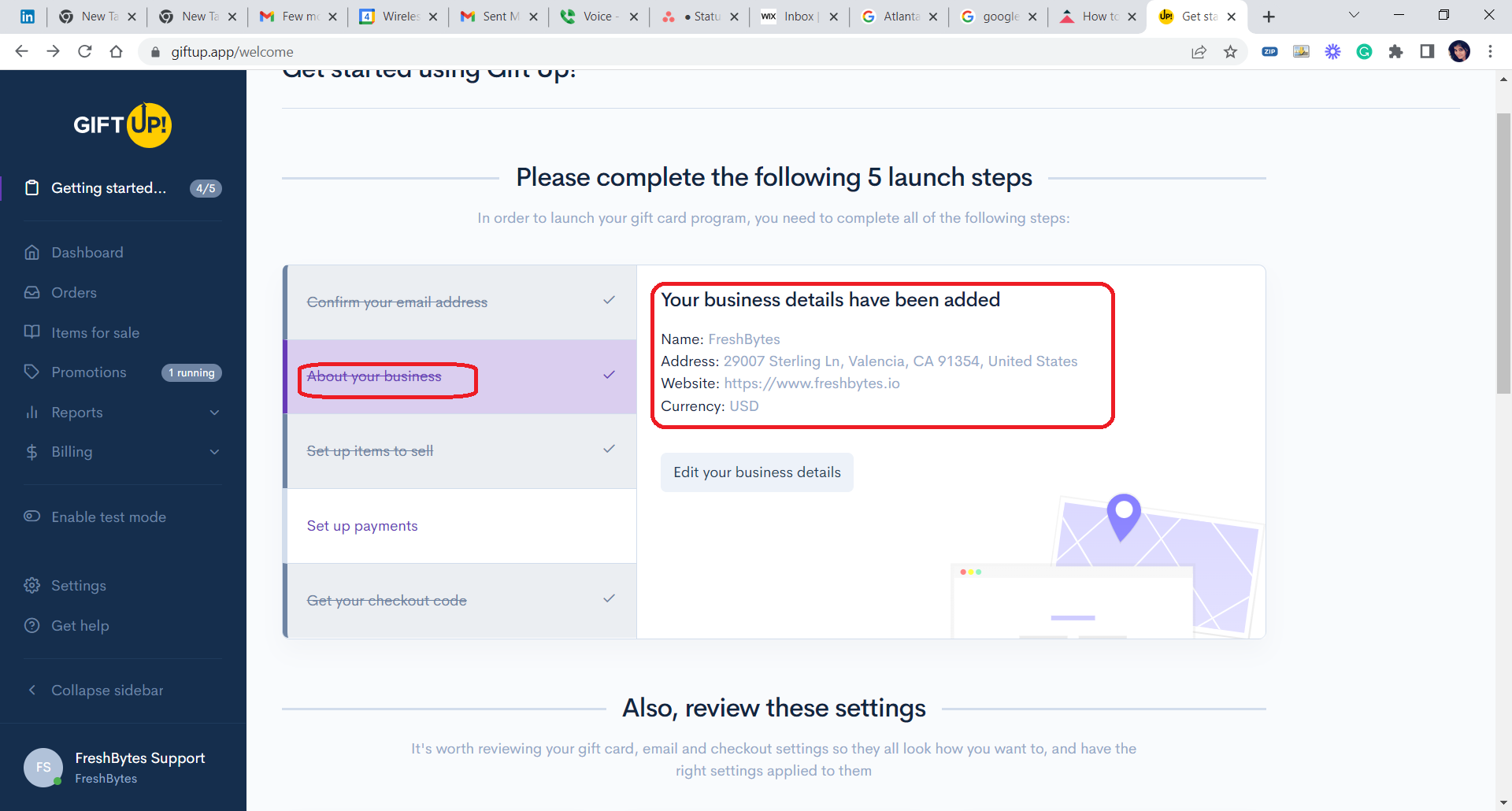Click checkmark beside Get your checkout code

pyautogui.click(x=609, y=599)
